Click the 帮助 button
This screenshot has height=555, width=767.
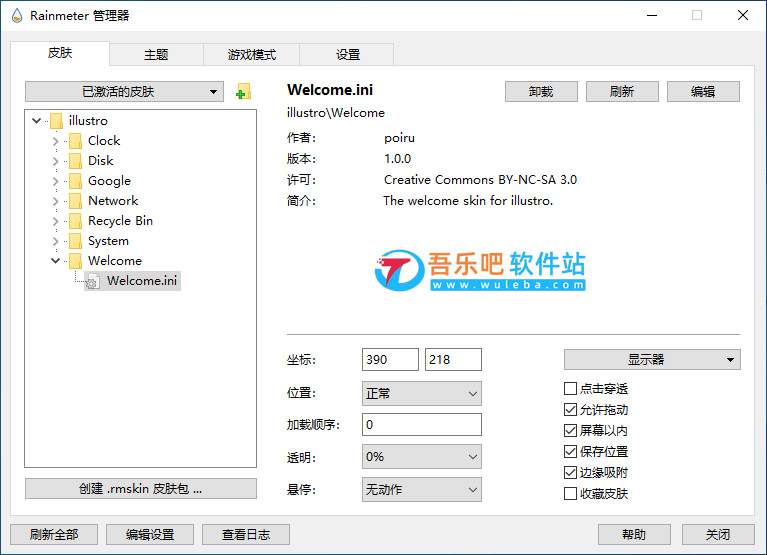634,534
